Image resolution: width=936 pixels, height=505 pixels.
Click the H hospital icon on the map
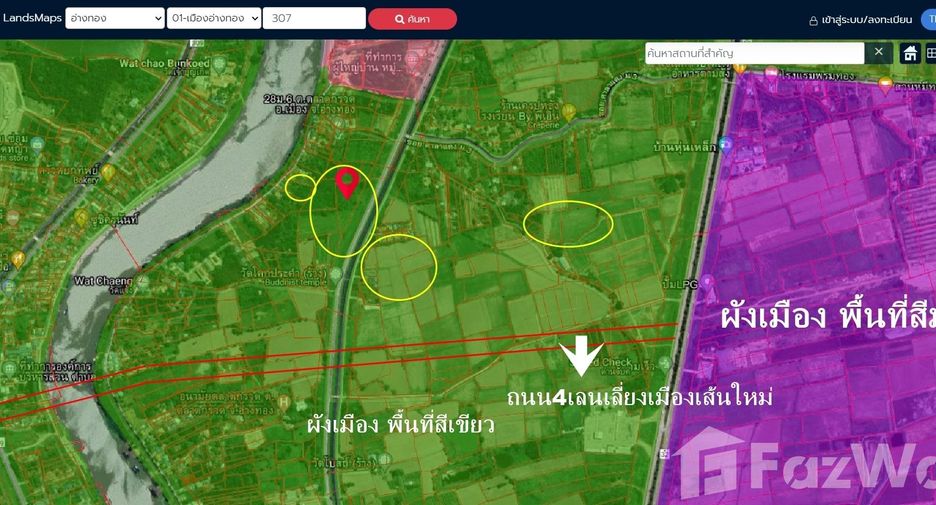284,403
